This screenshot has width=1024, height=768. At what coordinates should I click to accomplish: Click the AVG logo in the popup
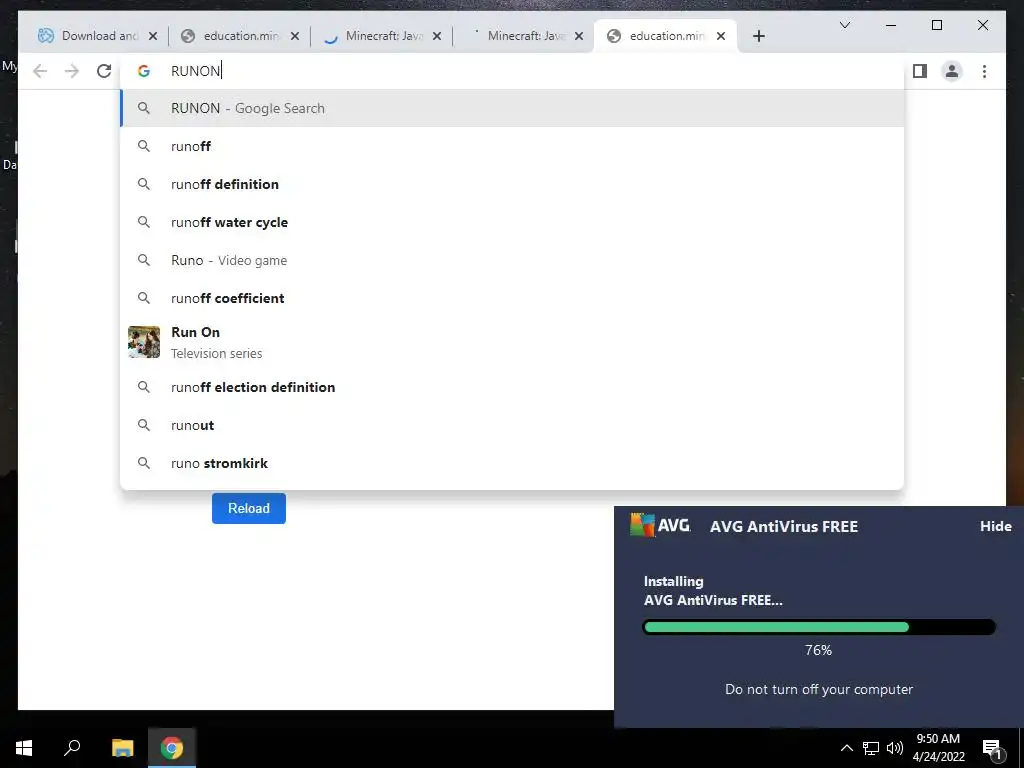pyautogui.click(x=660, y=525)
